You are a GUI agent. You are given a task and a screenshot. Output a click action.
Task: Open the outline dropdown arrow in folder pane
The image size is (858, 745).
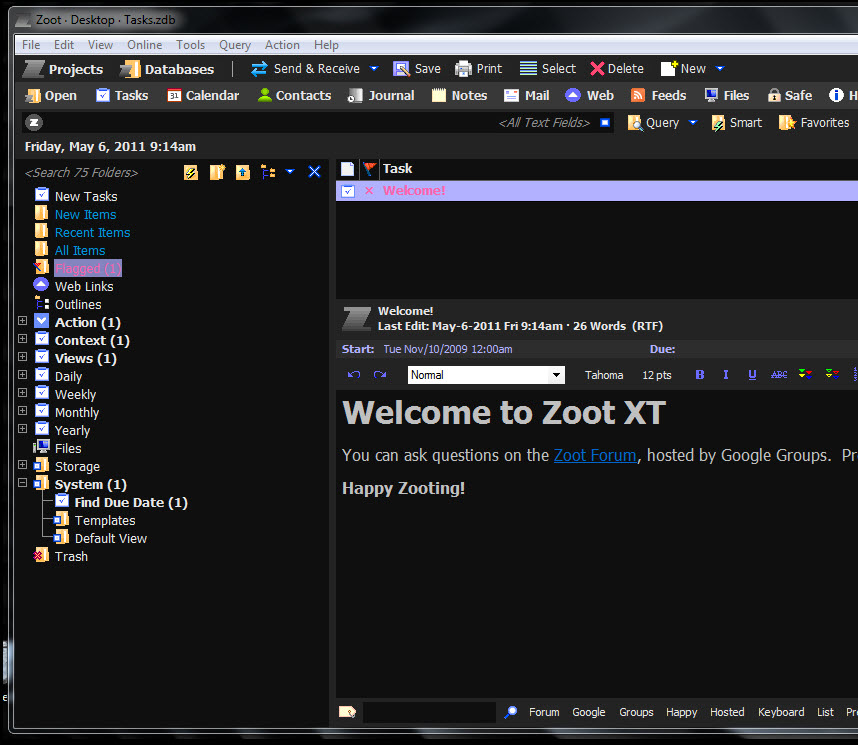click(x=290, y=172)
